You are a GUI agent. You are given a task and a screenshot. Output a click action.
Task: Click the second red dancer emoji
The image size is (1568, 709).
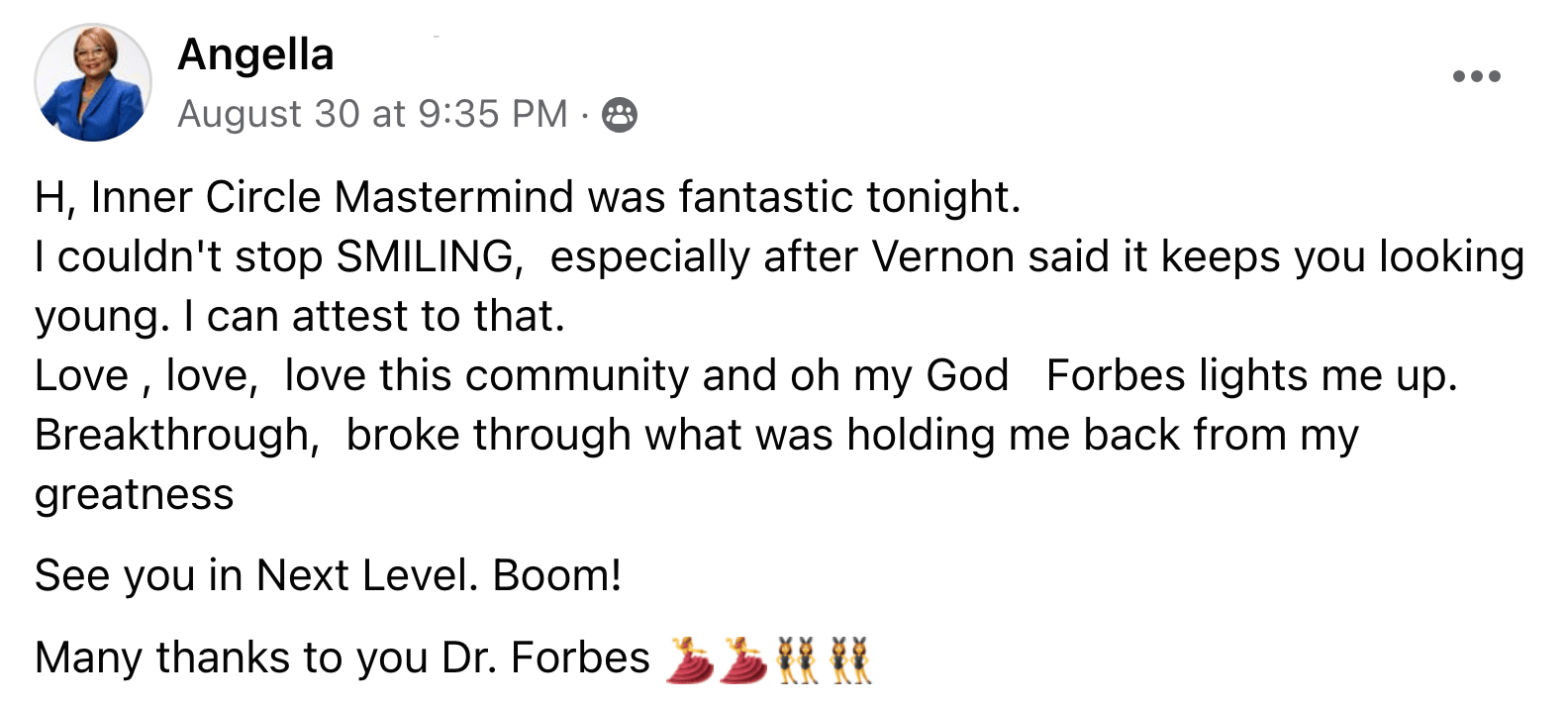(x=743, y=659)
